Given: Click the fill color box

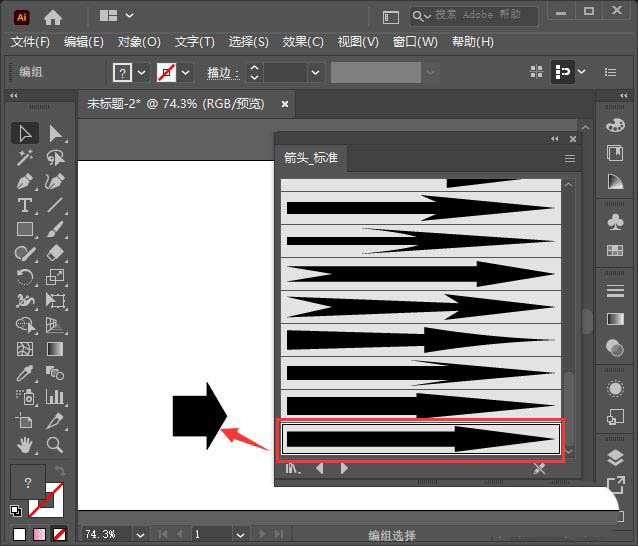Looking at the screenshot, I should pyautogui.click(x=28, y=483).
